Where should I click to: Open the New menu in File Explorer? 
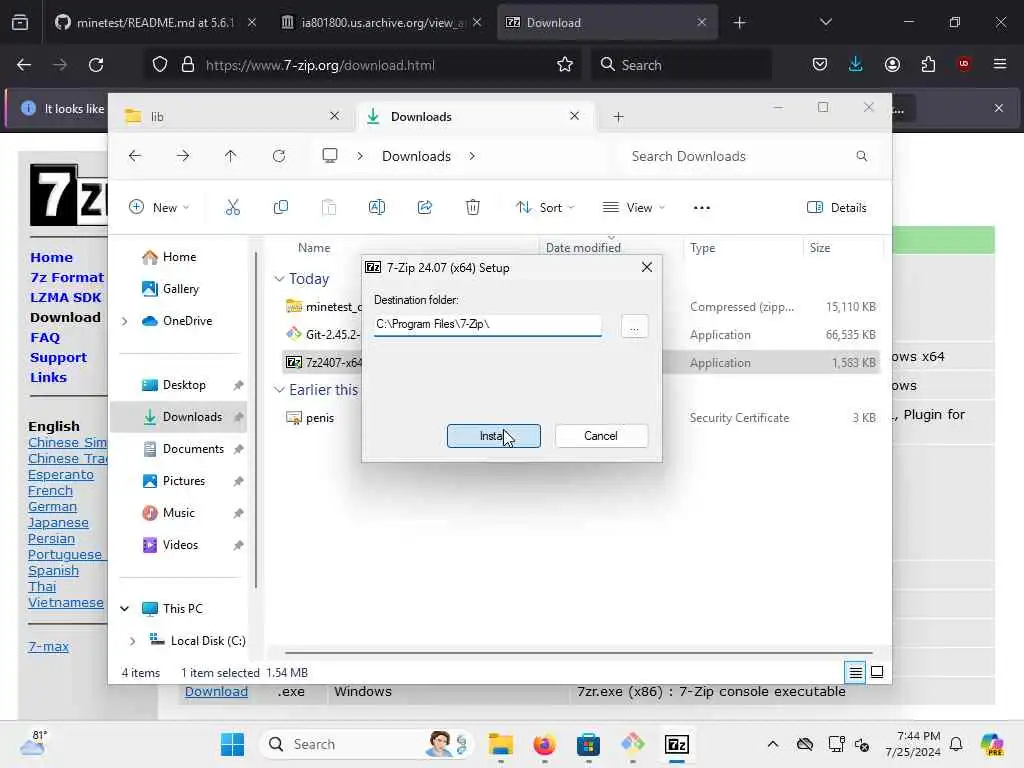click(x=159, y=208)
